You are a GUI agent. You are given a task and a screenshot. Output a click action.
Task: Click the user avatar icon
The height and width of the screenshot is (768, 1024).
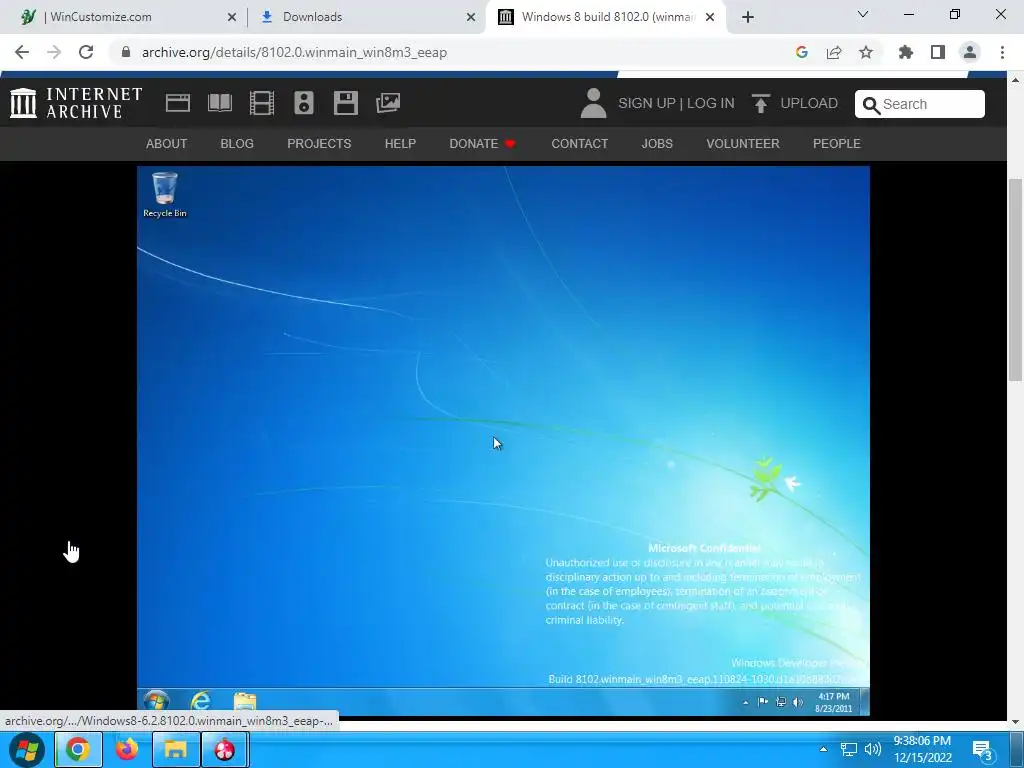click(x=593, y=103)
